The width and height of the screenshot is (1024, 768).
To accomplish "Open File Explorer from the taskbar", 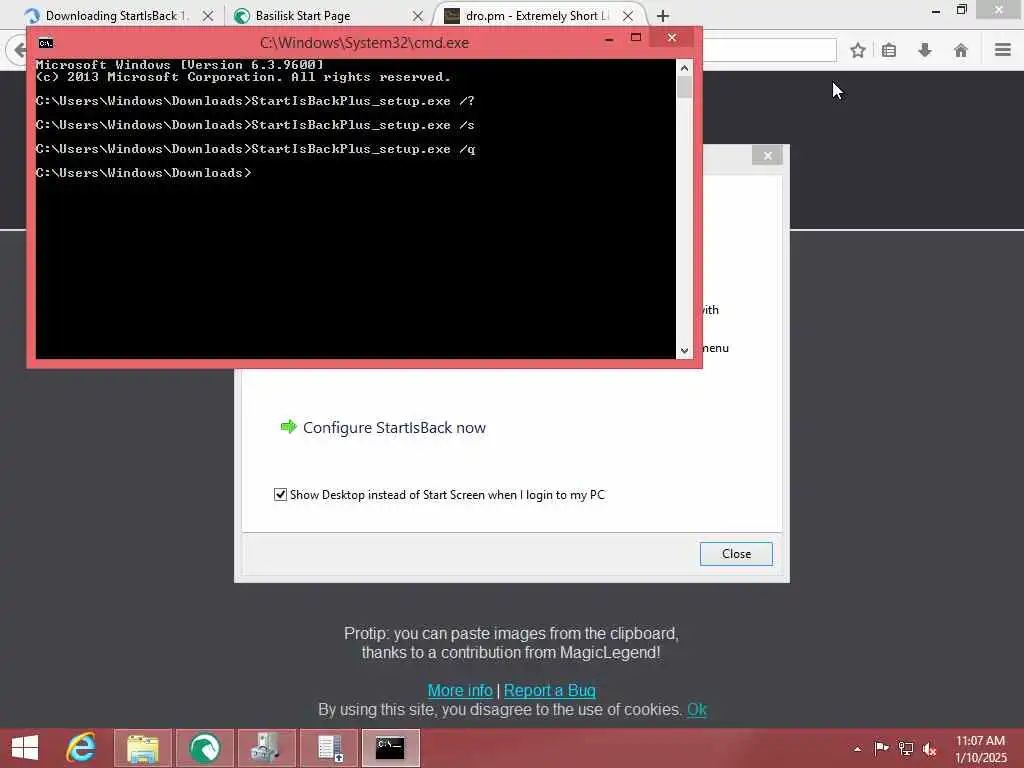I will 143,748.
